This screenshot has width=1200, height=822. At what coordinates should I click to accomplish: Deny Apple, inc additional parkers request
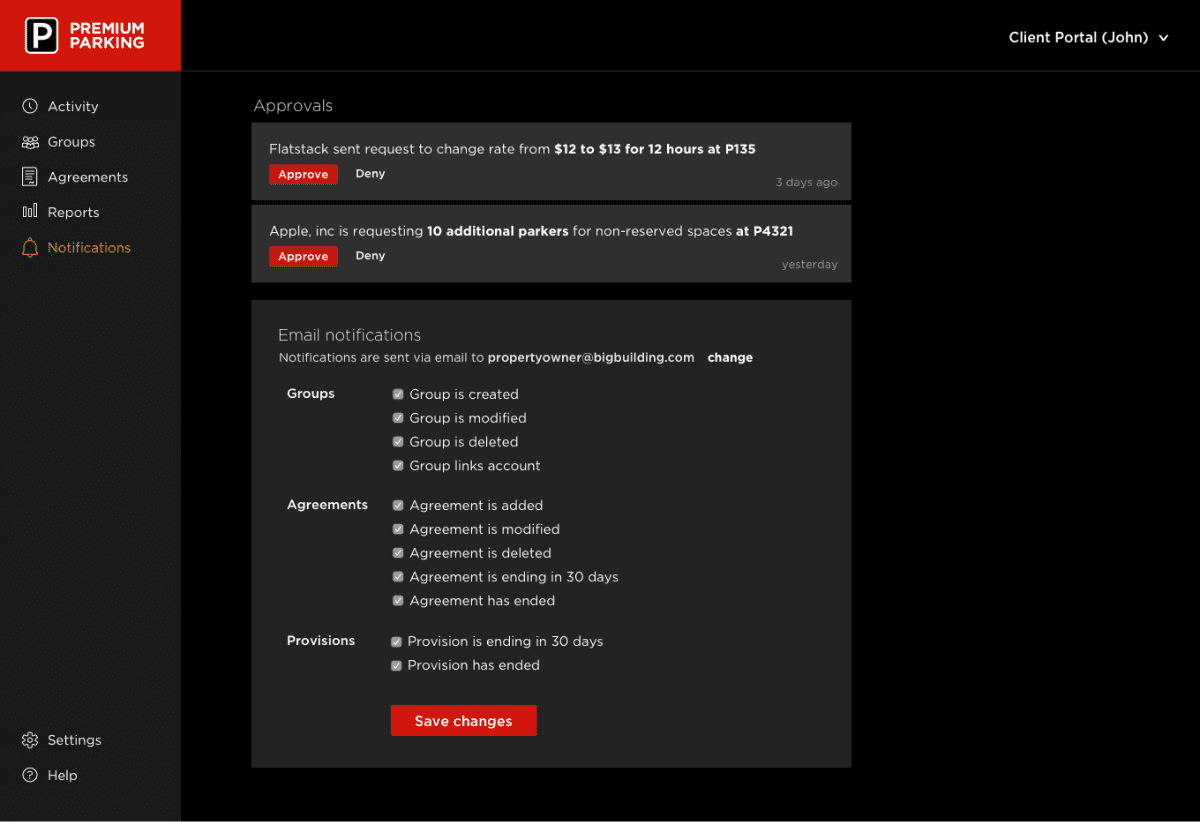point(370,256)
